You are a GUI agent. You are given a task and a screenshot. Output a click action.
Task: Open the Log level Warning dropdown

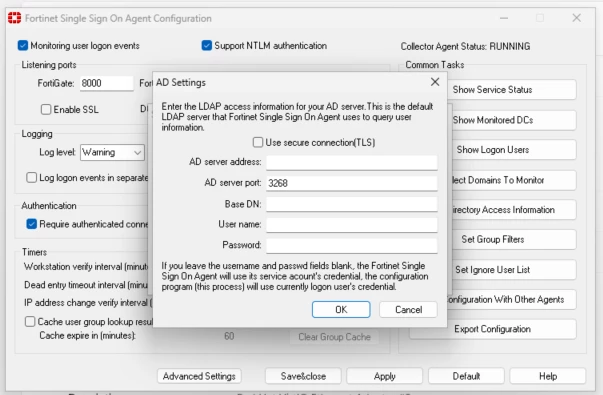click(112, 152)
